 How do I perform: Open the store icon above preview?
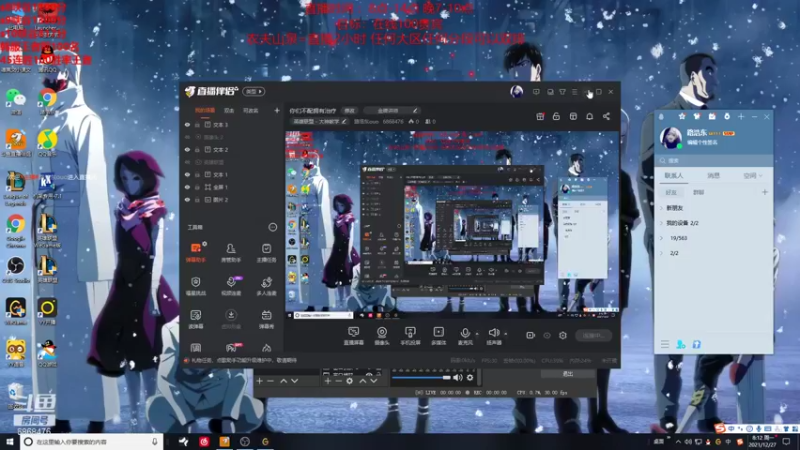[573, 116]
